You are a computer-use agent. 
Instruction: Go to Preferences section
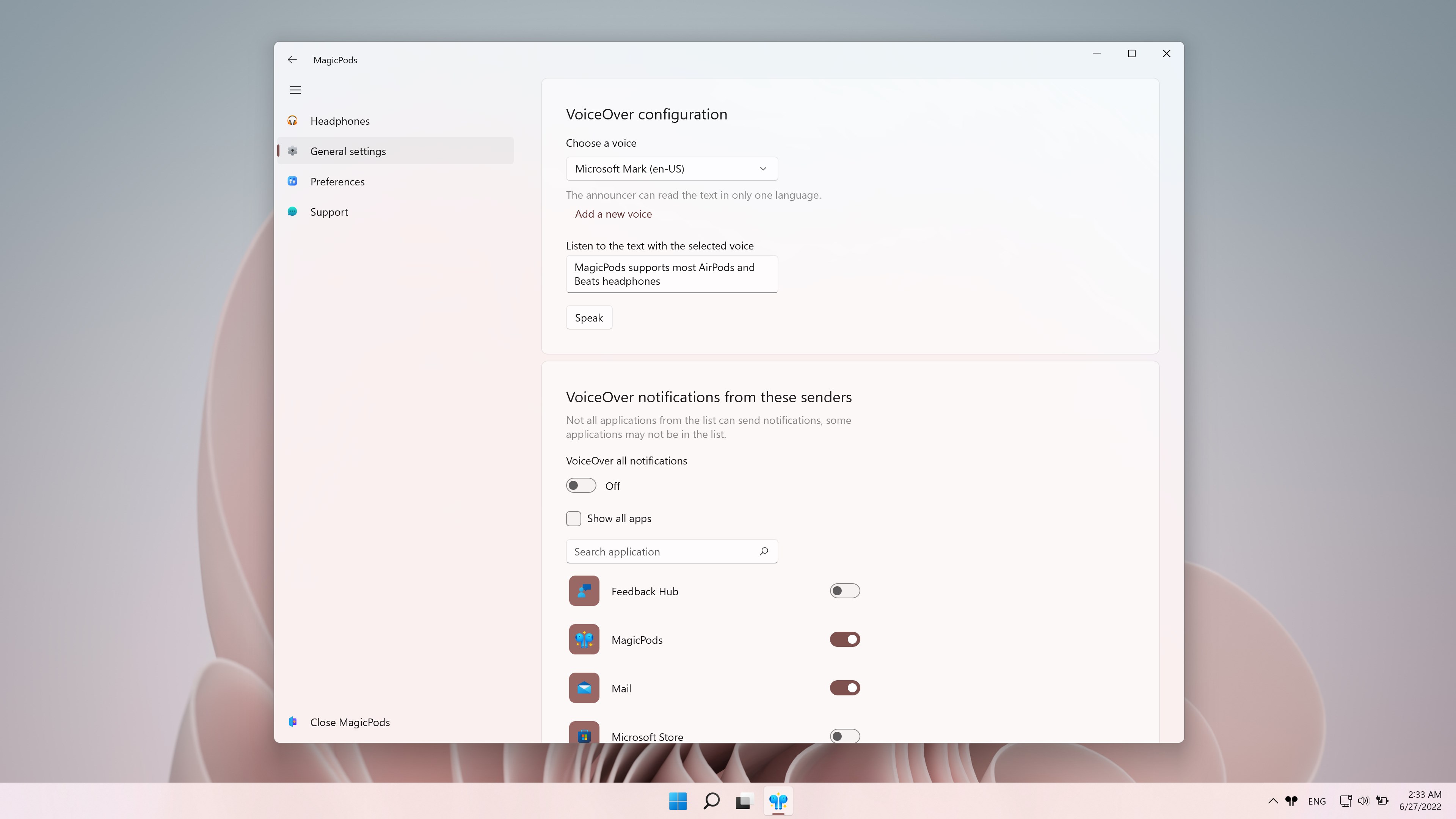[x=337, y=182]
